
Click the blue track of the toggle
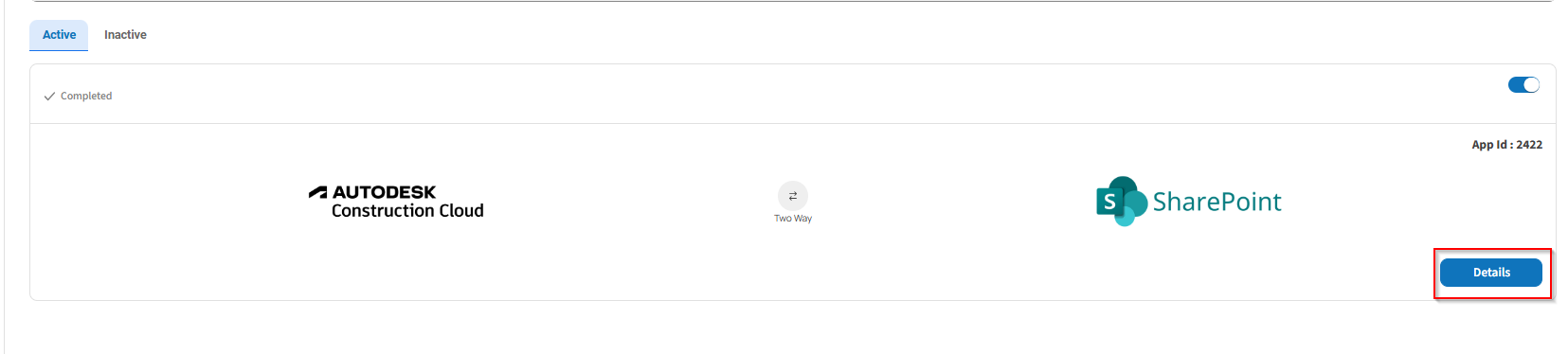click(1516, 85)
